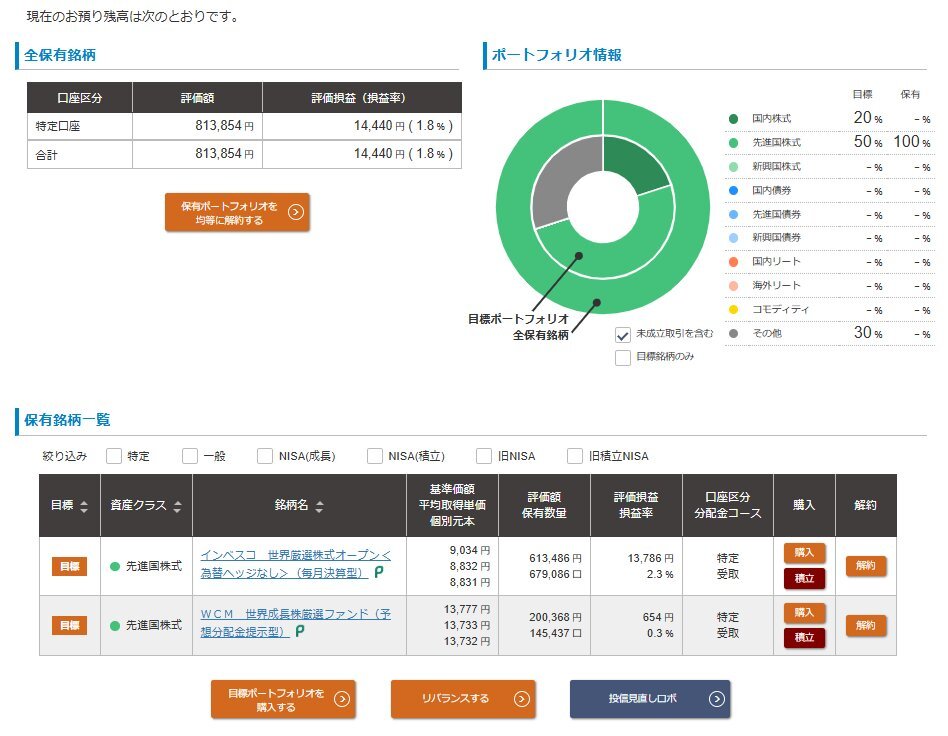Click the リバランスする button

463,699
